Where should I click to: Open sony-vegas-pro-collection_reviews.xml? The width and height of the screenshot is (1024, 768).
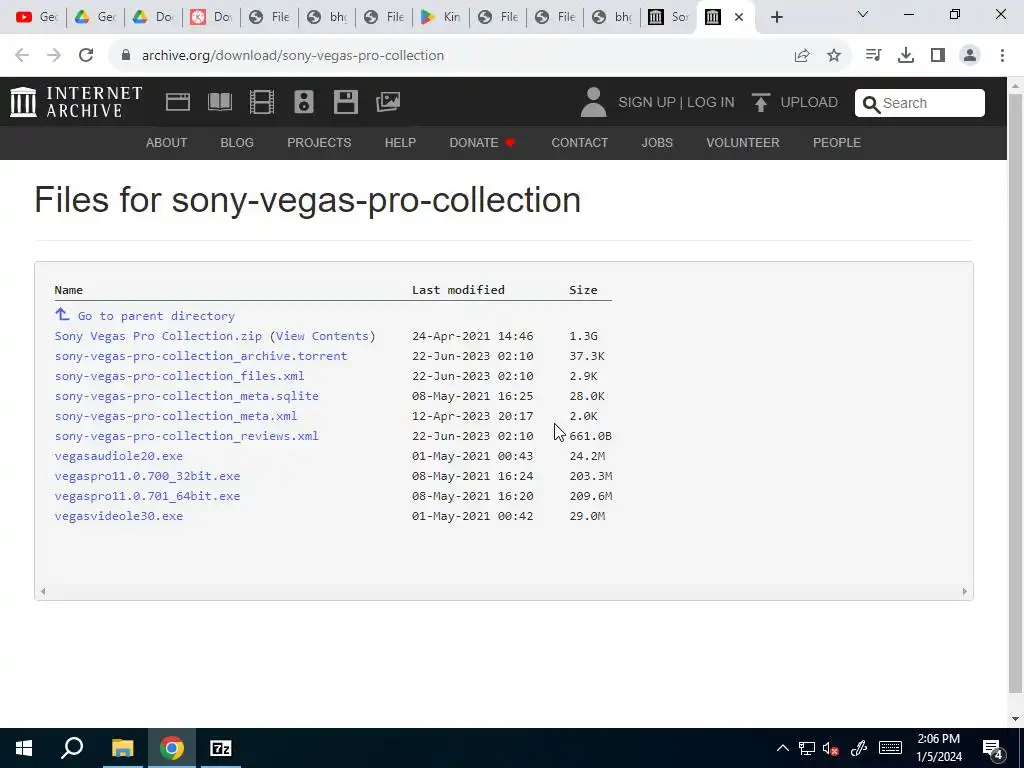(187, 436)
